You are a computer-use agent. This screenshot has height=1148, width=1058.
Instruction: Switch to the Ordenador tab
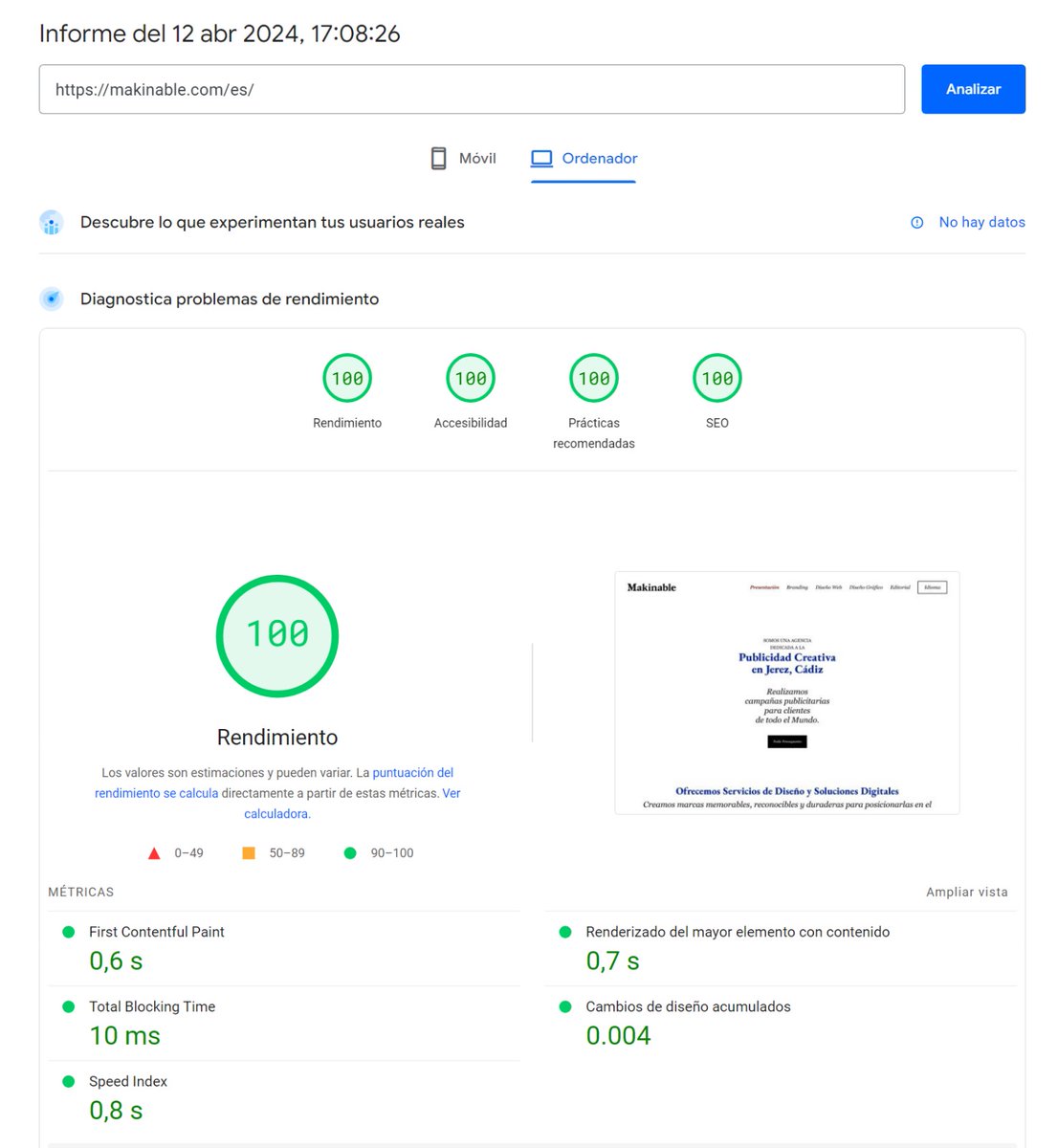tap(584, 158)
